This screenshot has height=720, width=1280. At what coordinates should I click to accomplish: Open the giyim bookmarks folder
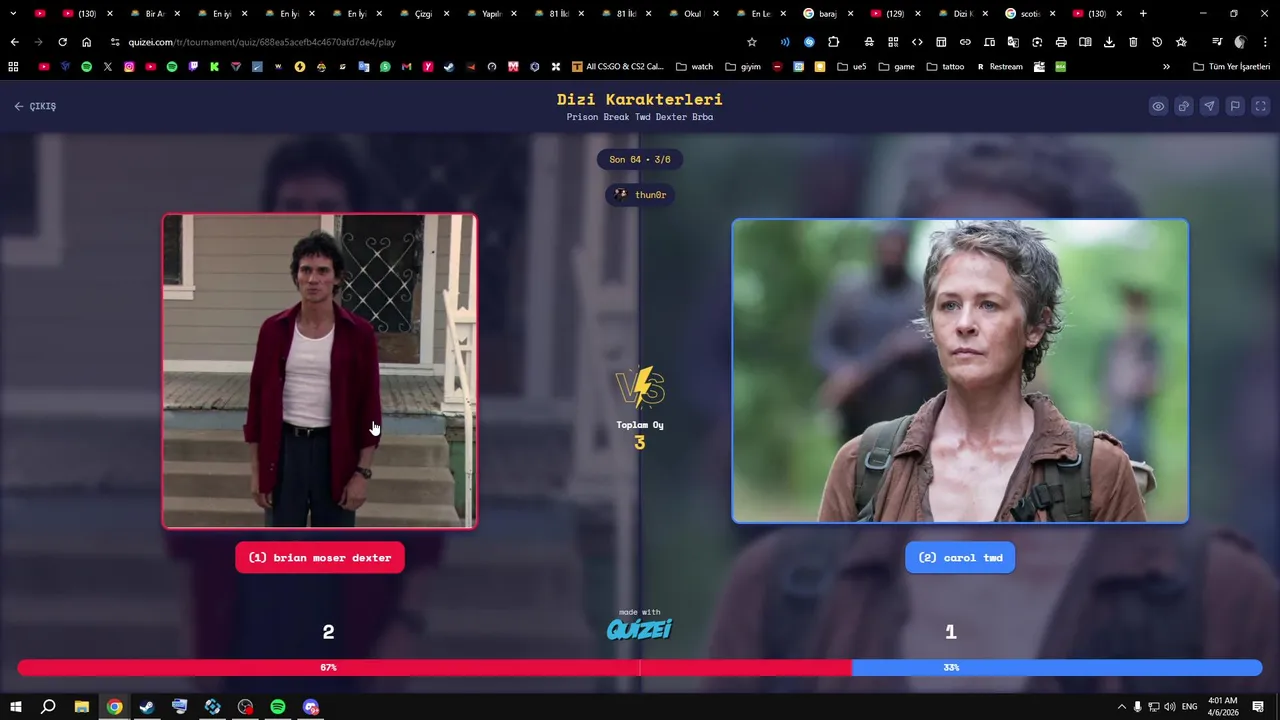(742, 67)
